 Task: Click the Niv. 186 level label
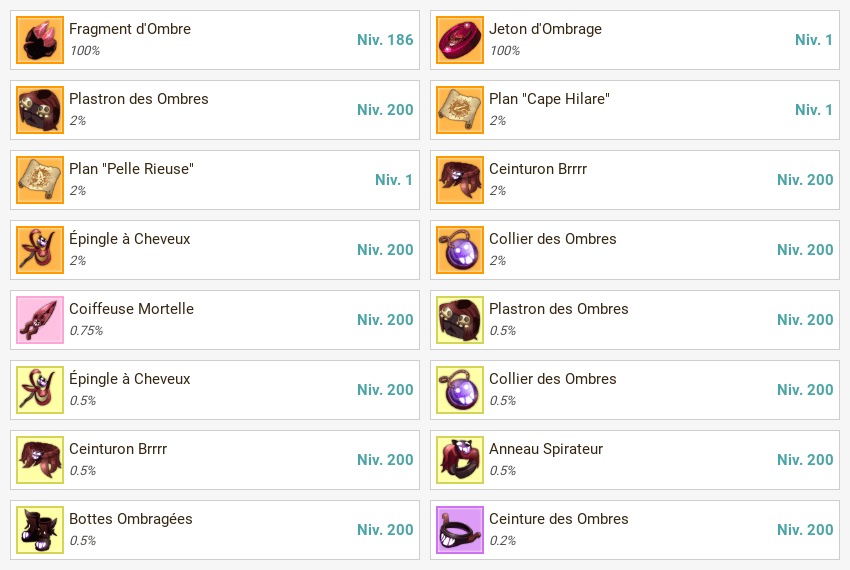(385, 40)
